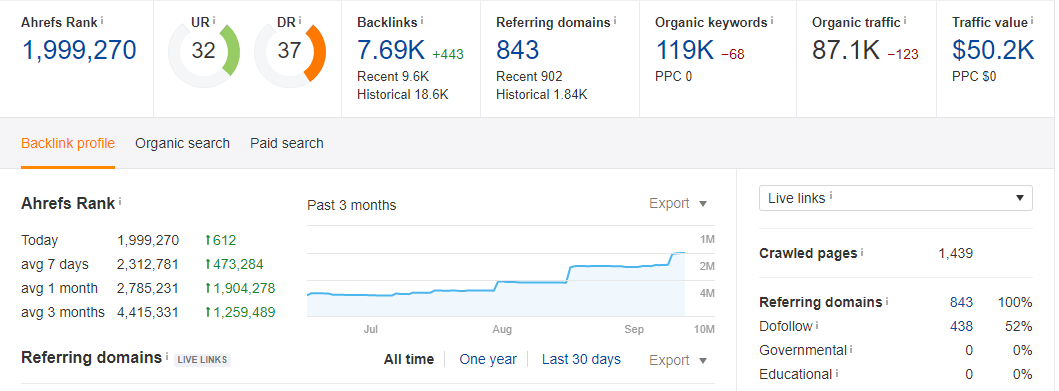Click 'Past 3 months' chart label
1059x391 pixels.
tap(352, 205)
